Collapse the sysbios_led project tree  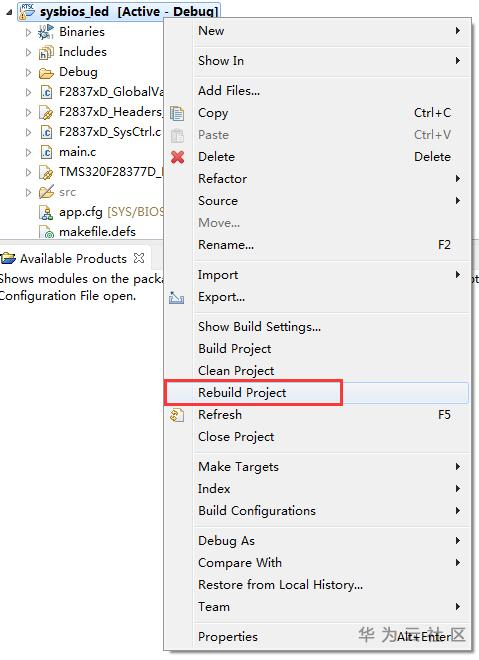pos(9,12)
